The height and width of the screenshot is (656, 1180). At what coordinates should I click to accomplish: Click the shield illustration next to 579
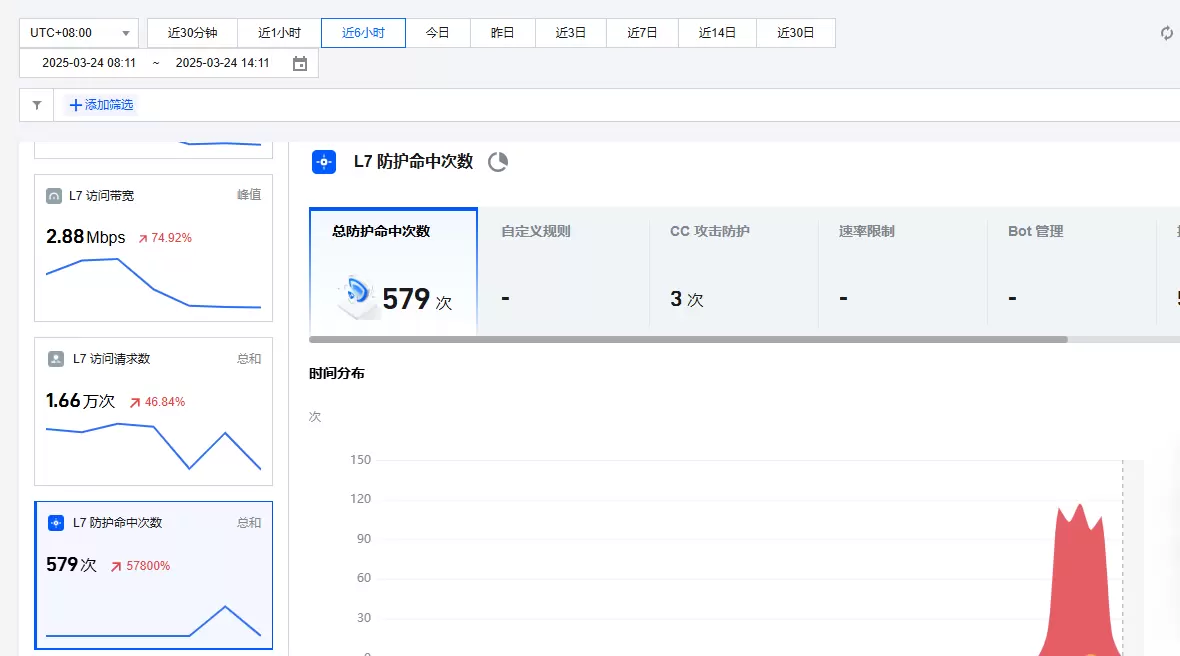pyautogui.click(x=357, y=296)
